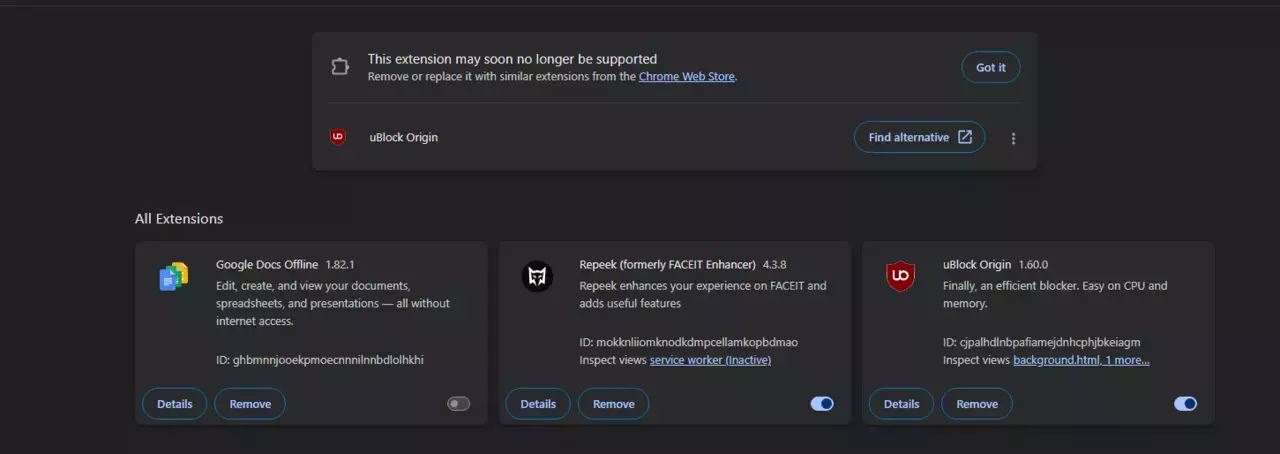Click the external-link icon on Find alternative
The image size is (1280, 454).
(965, 137)
